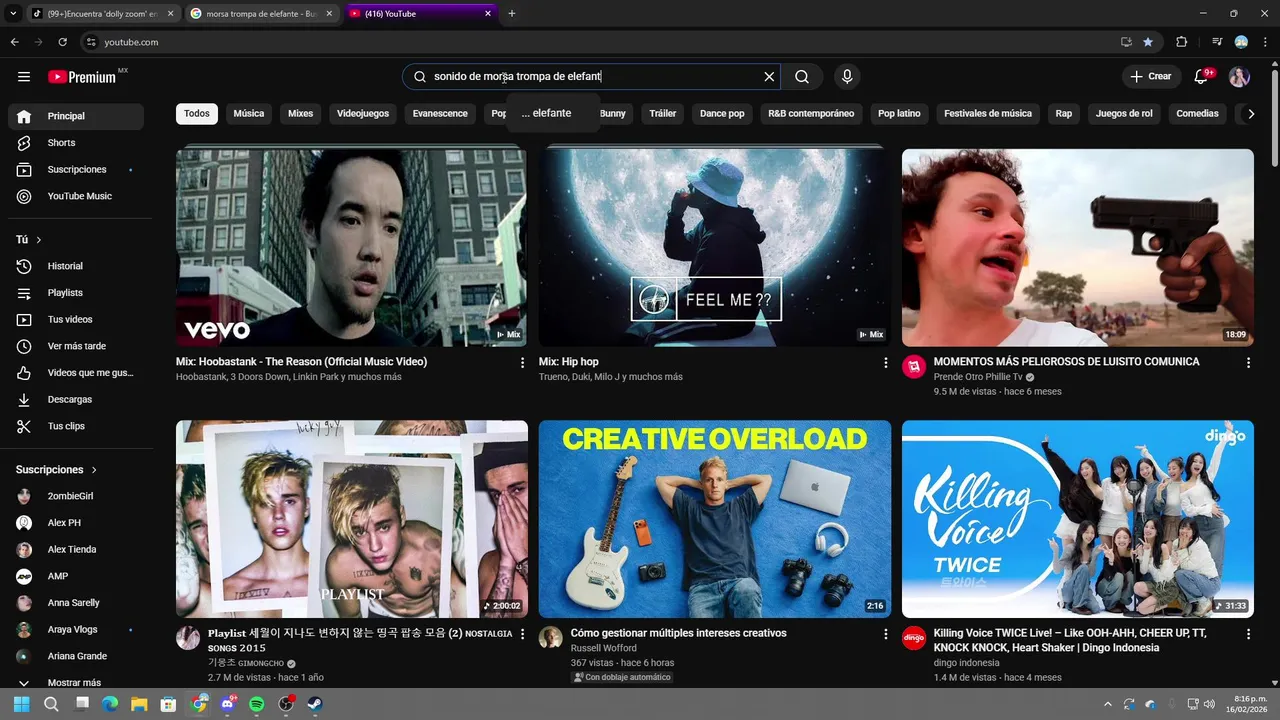Viewport: 1280px width, 720px height.
Task: Open Videos que me gustan
Action: pyautogui.click(x=76, y=373)
